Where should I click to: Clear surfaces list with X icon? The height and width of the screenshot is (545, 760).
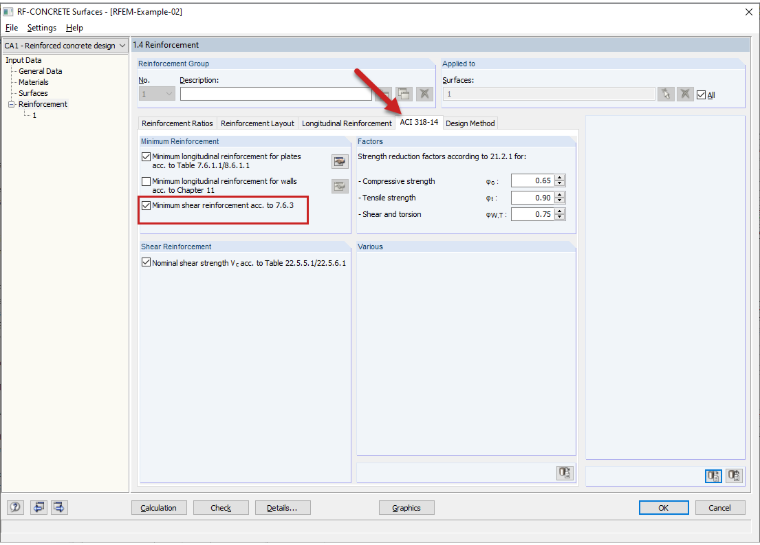(685, 94)
